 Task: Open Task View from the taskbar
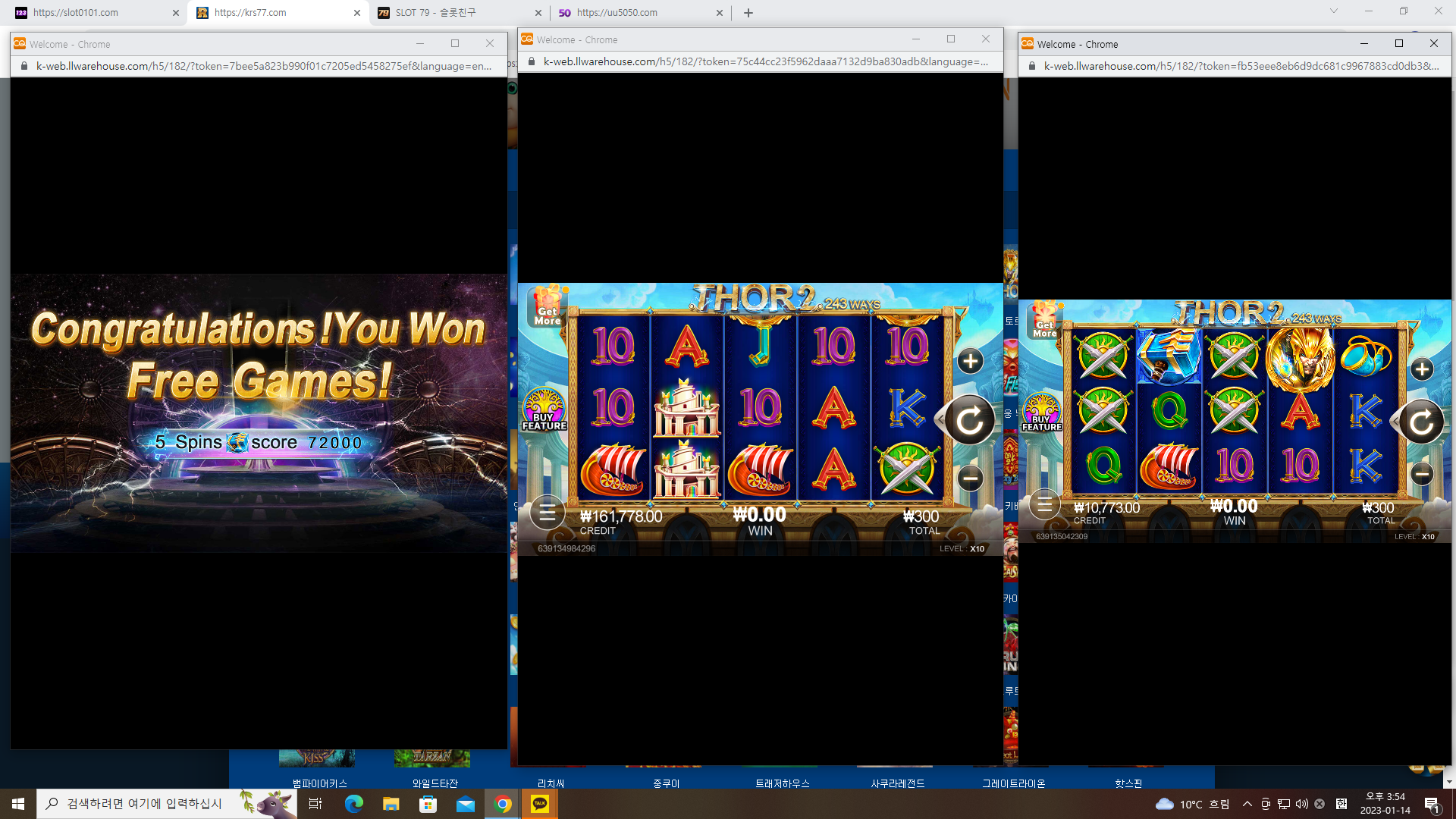pyautogui.click(x=315, y=804)
